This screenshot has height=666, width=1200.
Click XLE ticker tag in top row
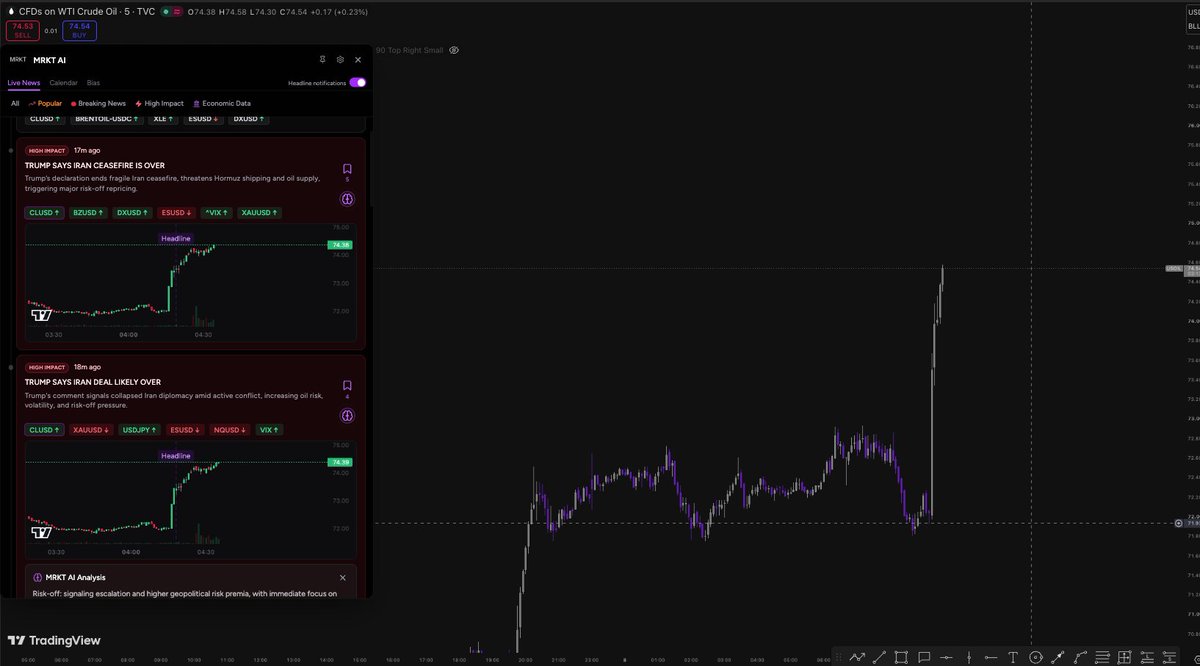(x=163, y=119)
